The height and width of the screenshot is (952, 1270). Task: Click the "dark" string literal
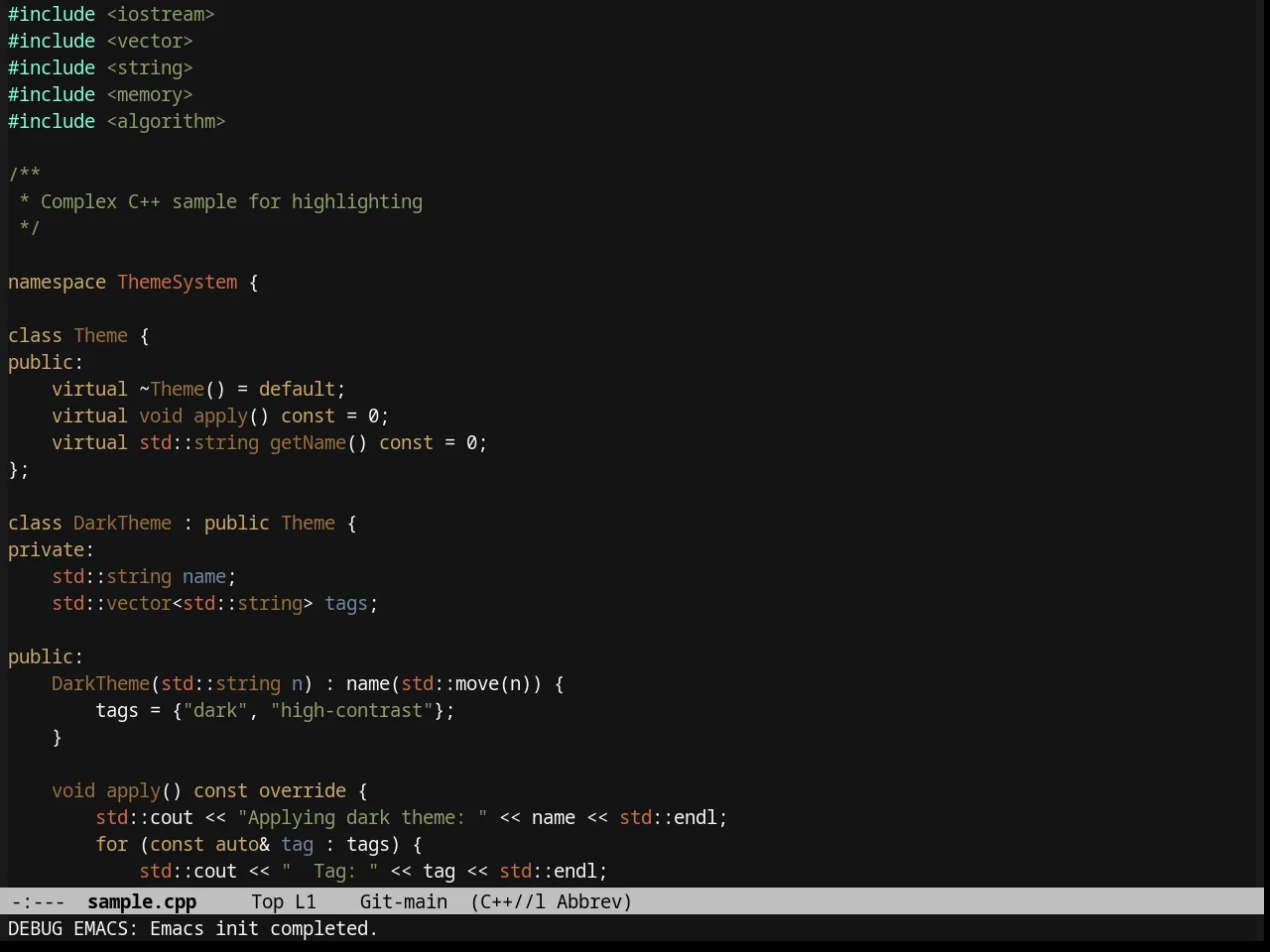[215, 710]
